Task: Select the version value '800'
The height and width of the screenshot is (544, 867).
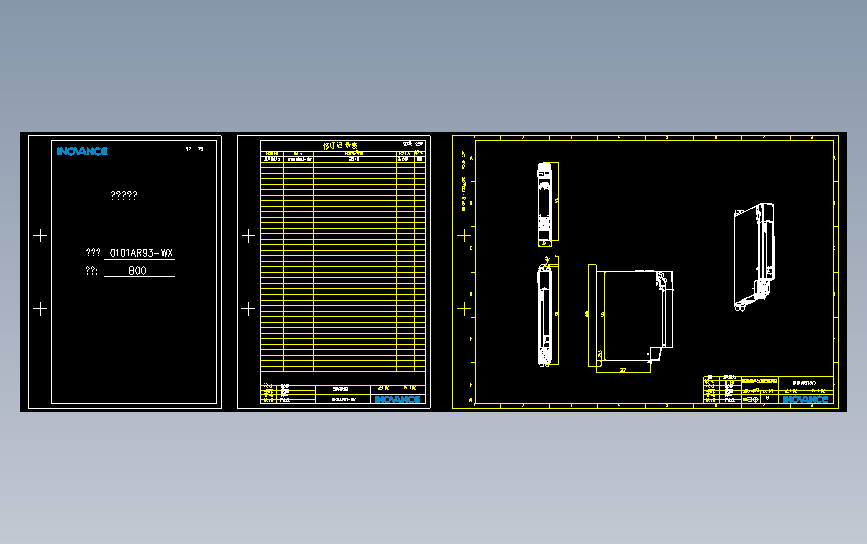Action: click(137, 270)
